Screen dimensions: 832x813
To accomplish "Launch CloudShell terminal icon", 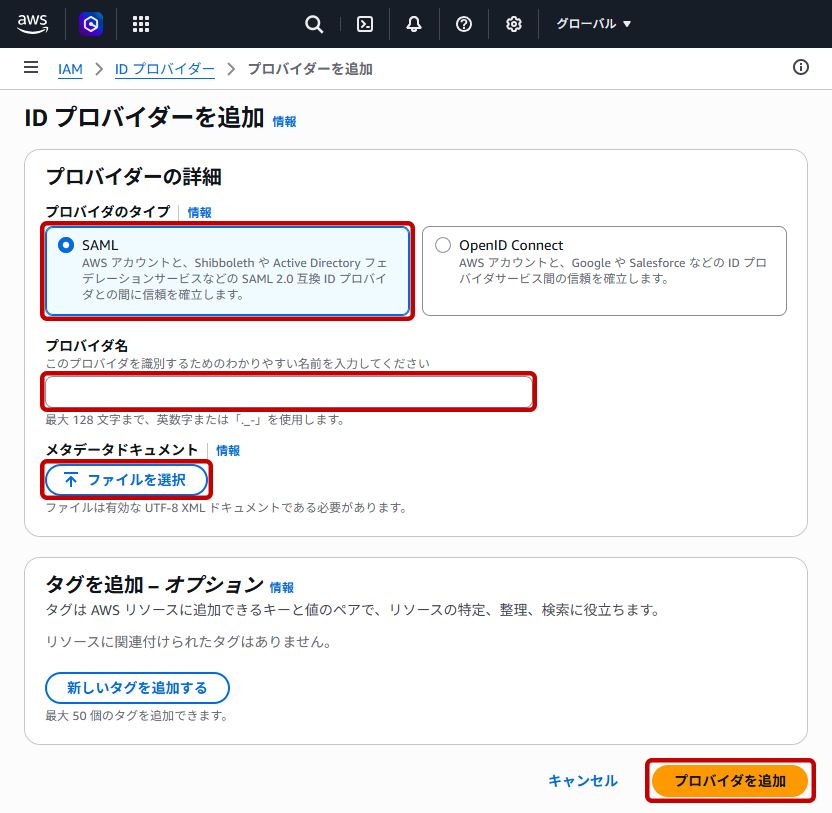I will 365,24.
